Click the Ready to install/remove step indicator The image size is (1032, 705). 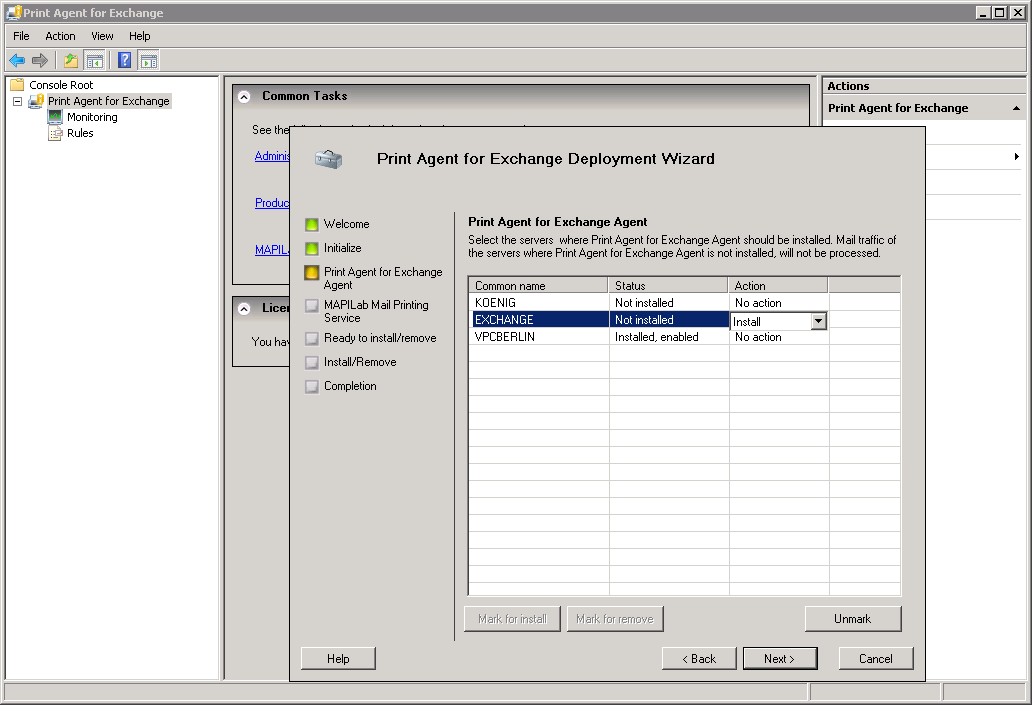[312, 338]
